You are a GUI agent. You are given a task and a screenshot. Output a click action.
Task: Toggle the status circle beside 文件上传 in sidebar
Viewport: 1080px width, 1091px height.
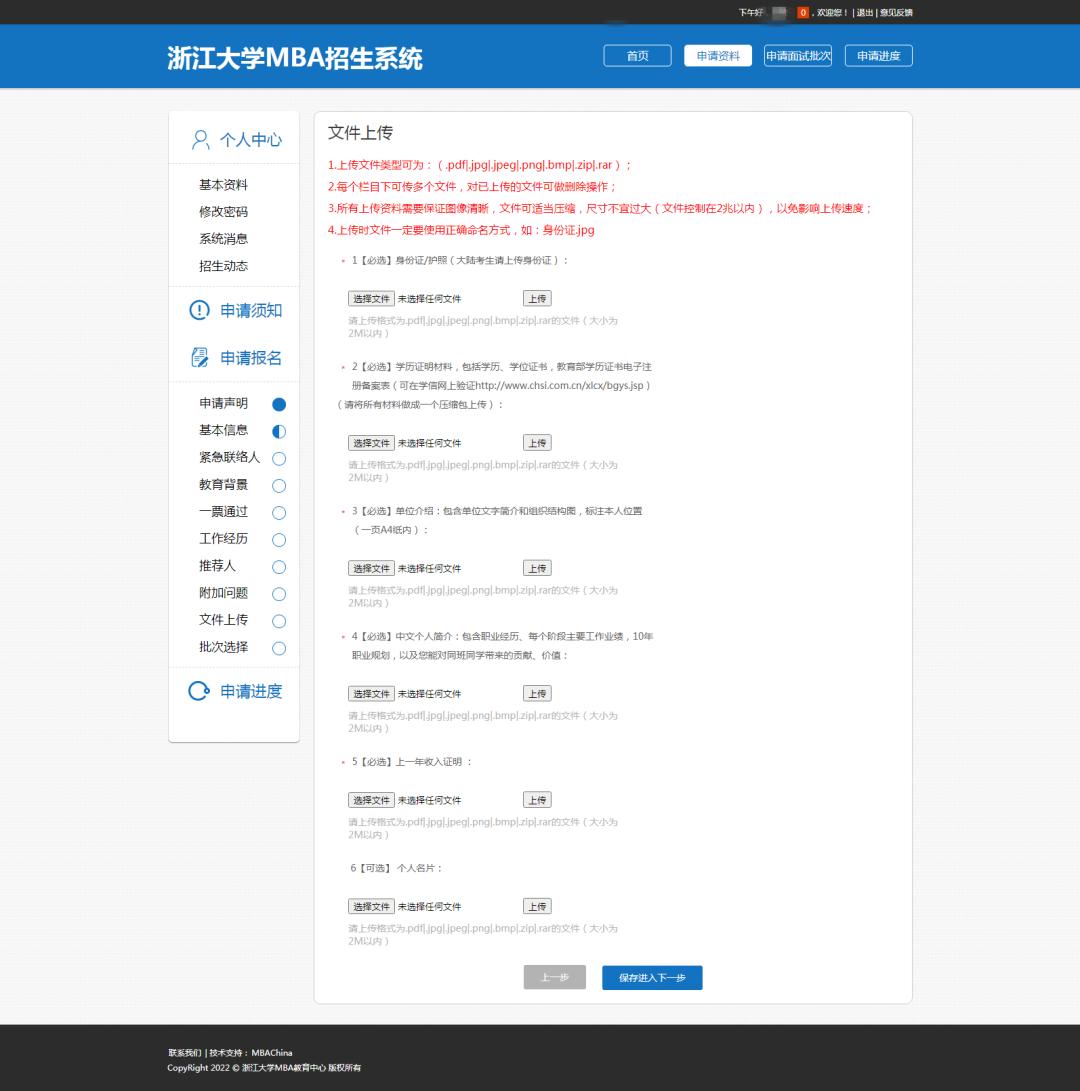(278, 620)
